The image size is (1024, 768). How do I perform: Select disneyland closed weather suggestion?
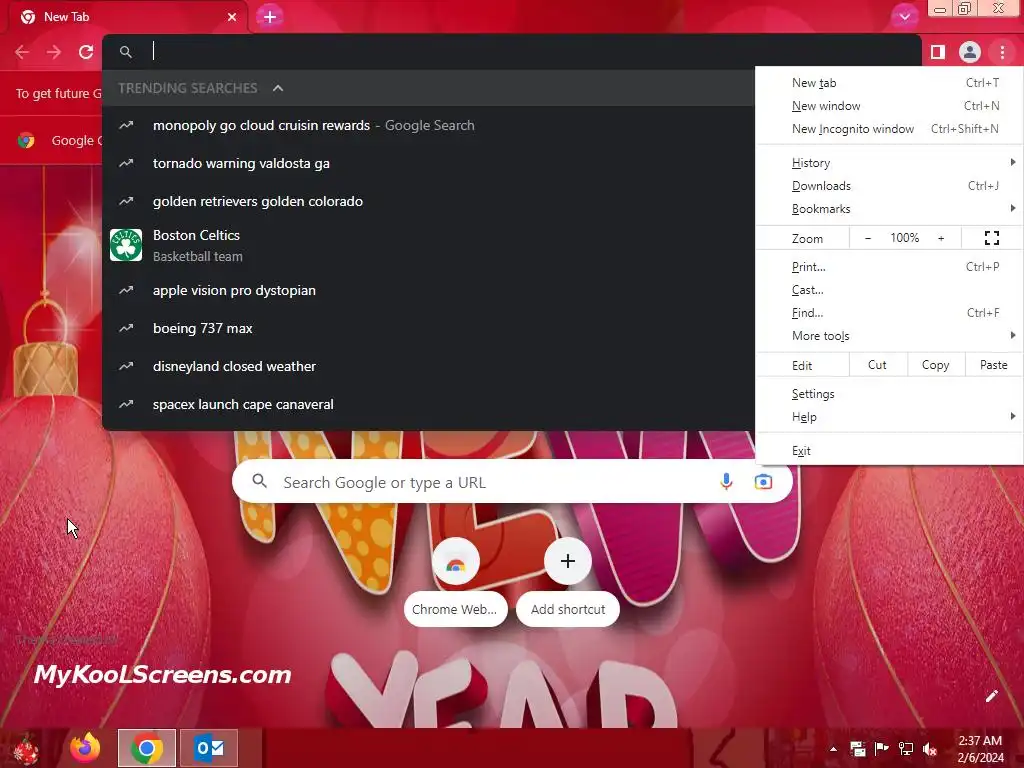[x=428, y=366]
